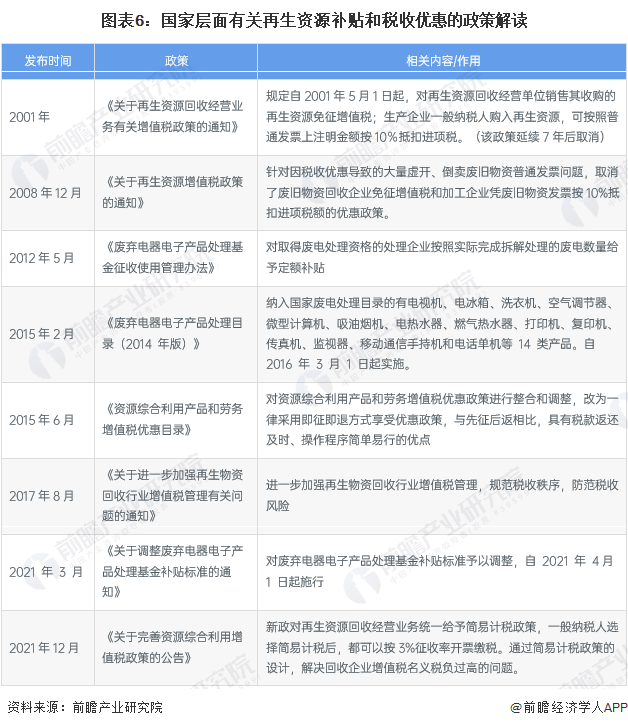
Task: Click content starting 新政对再生资源回收经营业务
Action: point(442,648)
